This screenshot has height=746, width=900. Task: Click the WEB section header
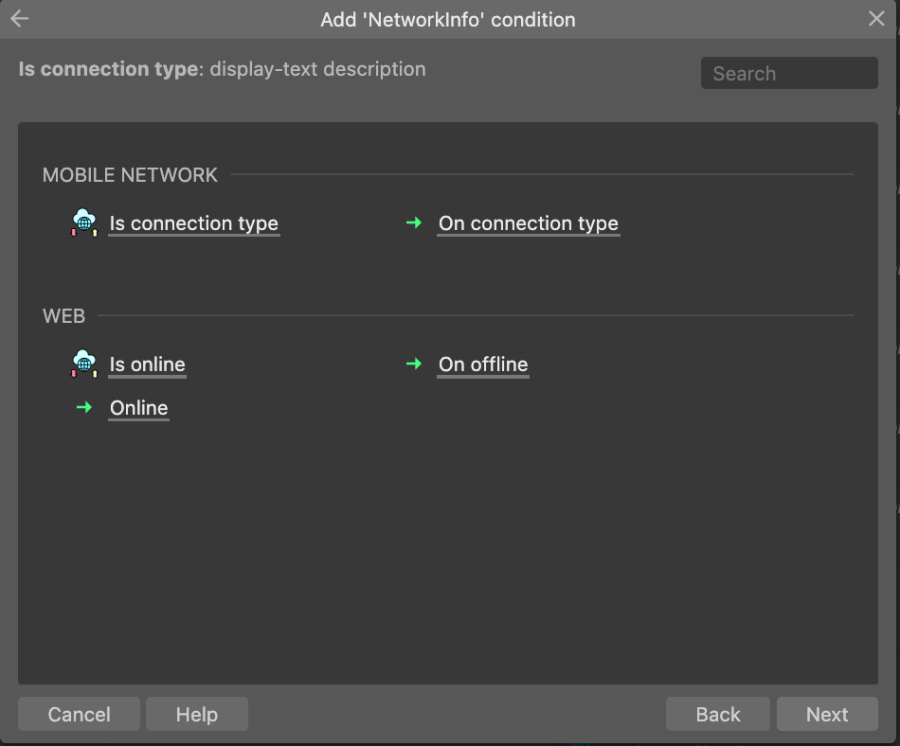(64, 316)
